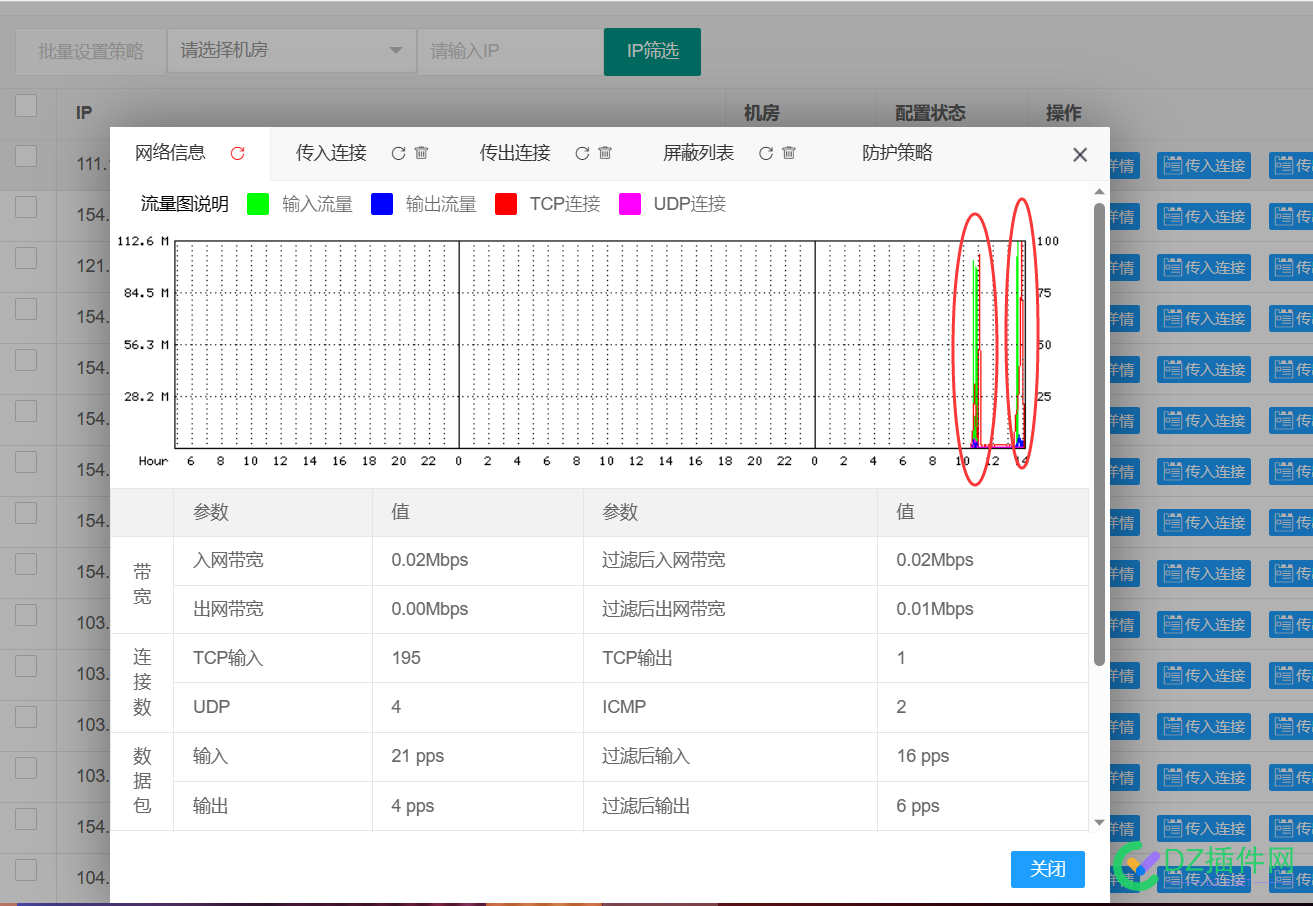
Task: Switch to 防护策略 tab
Action: pyautogui.click(x=897, y=153)
